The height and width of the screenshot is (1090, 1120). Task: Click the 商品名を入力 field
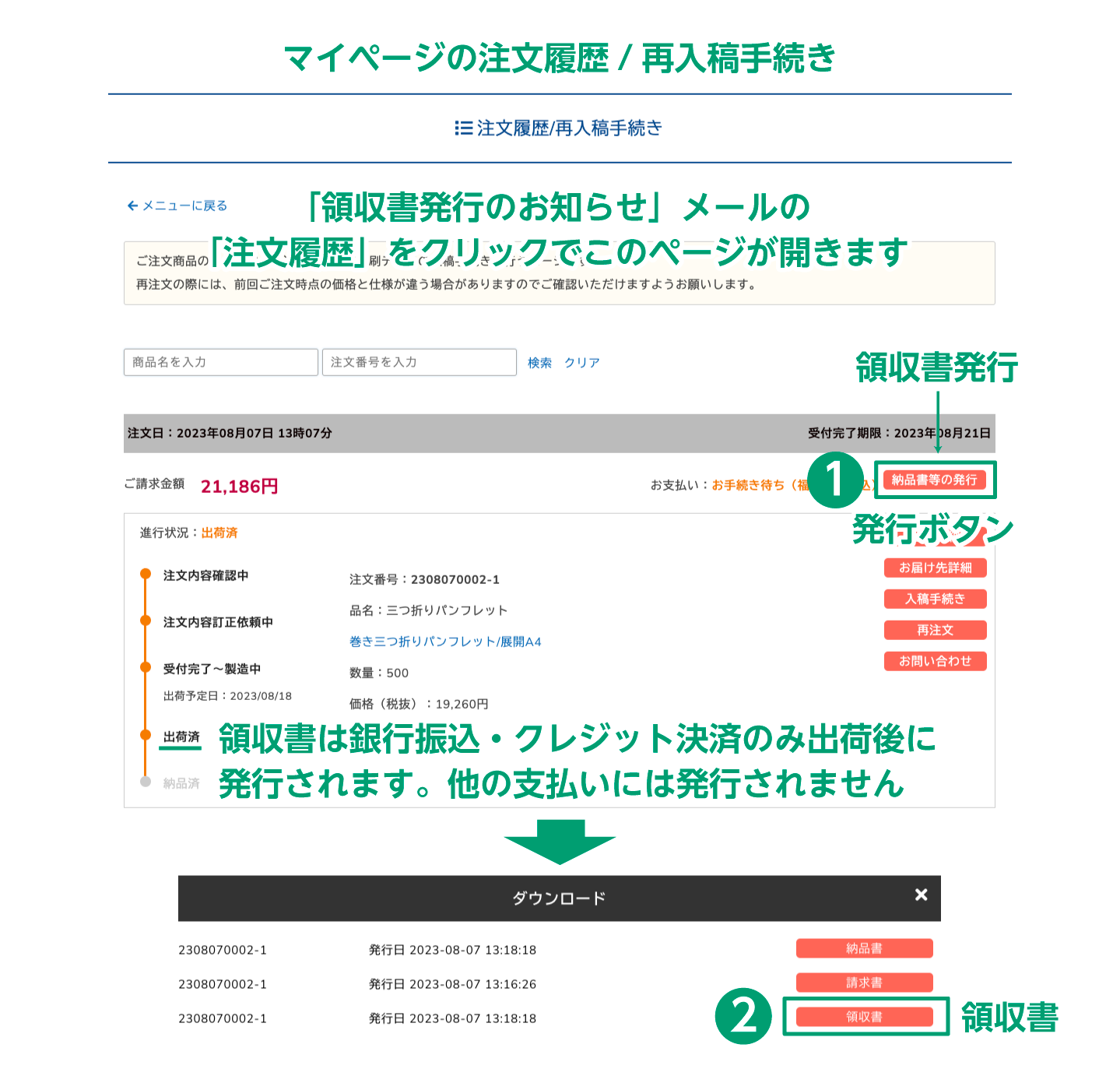pos(221,362)
